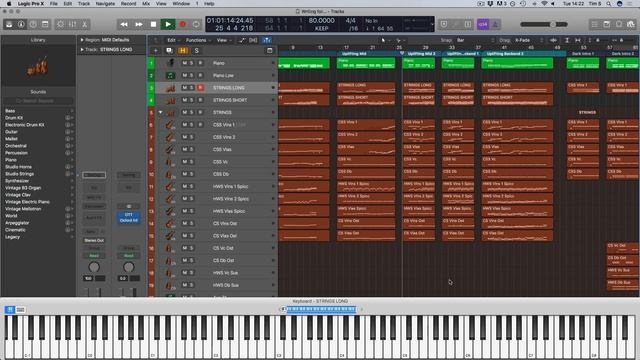Click the Rewind transport button

[124, 24]
